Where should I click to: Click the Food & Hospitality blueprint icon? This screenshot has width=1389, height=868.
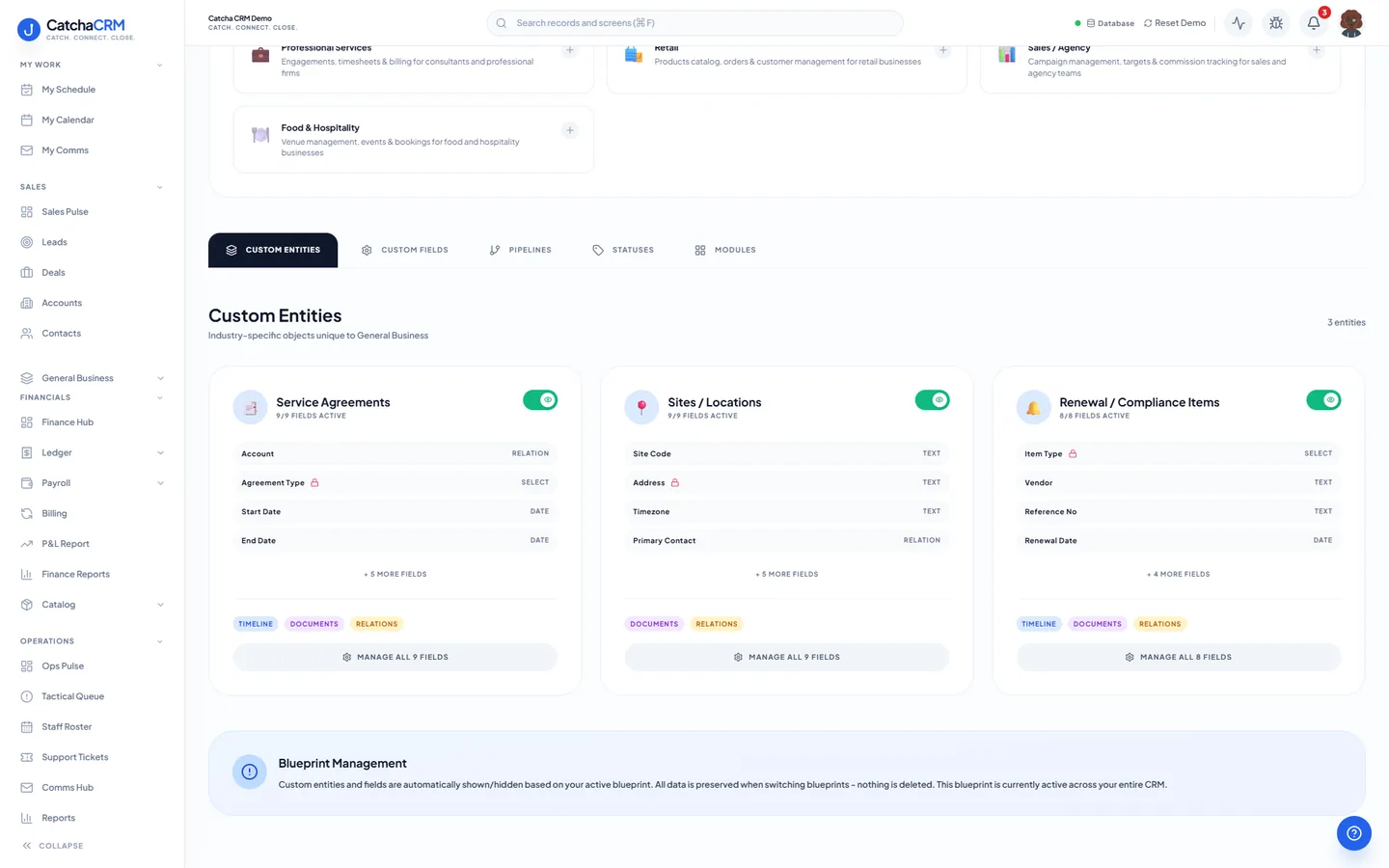click(260, 135)
